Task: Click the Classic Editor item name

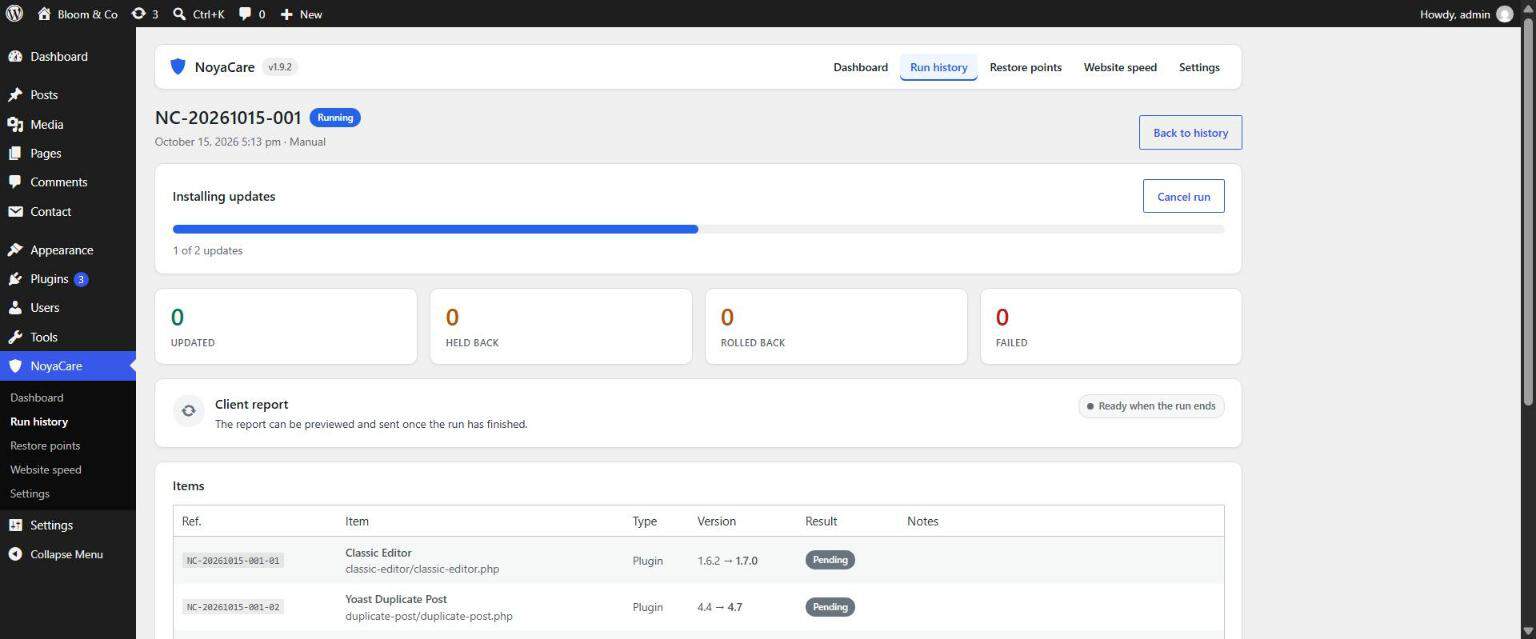Action: [x=378, y=553]
